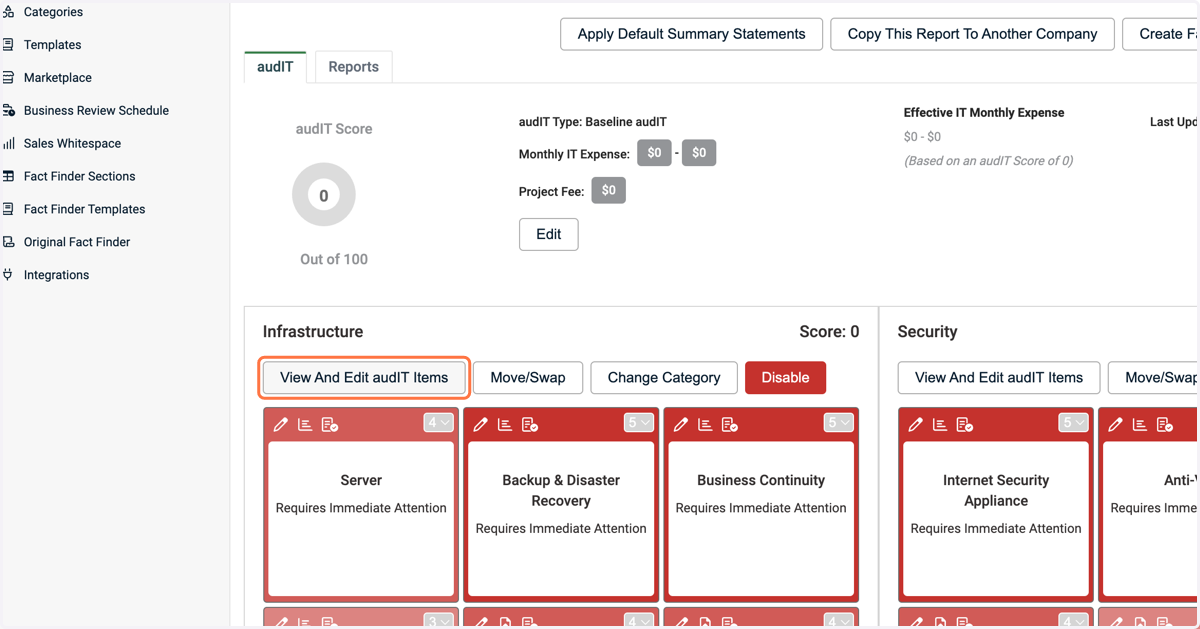Open Original Fact Finder in sidebar
This screenshot has height=629, width=1200.
point(77,242)
